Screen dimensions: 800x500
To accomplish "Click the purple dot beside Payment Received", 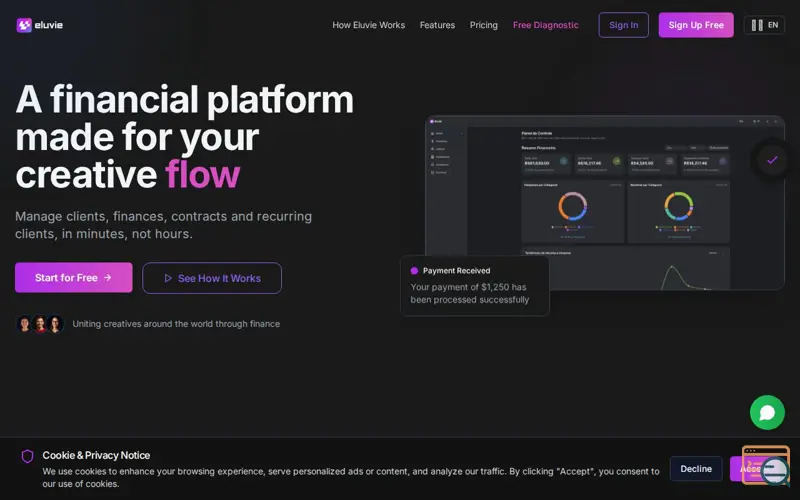I will click(x=414, y=271).
